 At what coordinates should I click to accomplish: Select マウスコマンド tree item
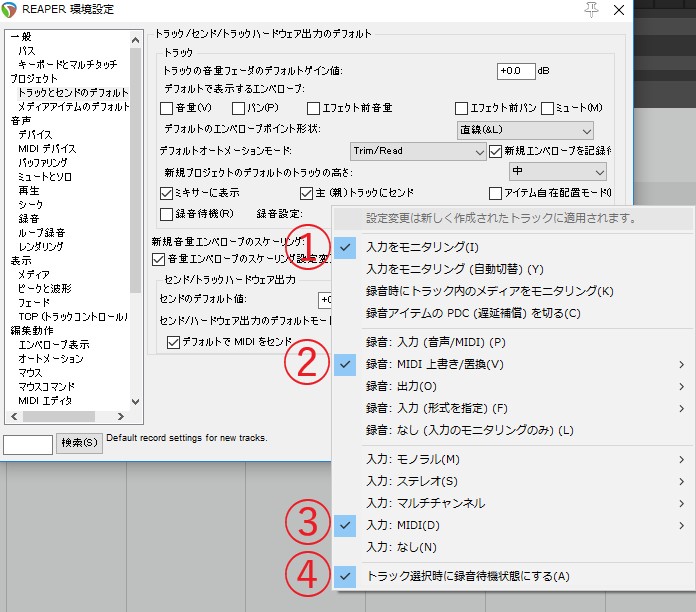46,387
